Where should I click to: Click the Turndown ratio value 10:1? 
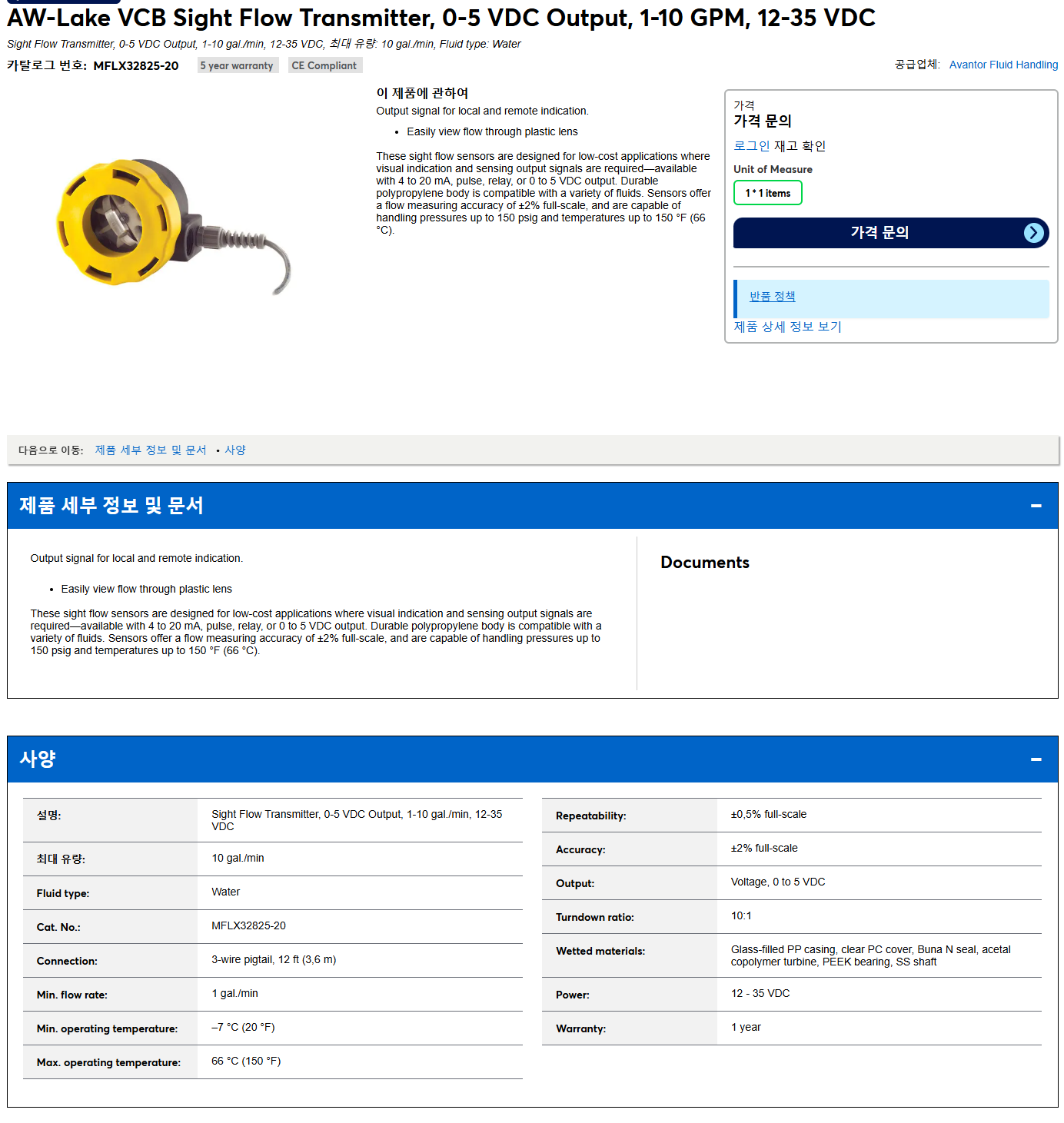[x=741, y=916]
